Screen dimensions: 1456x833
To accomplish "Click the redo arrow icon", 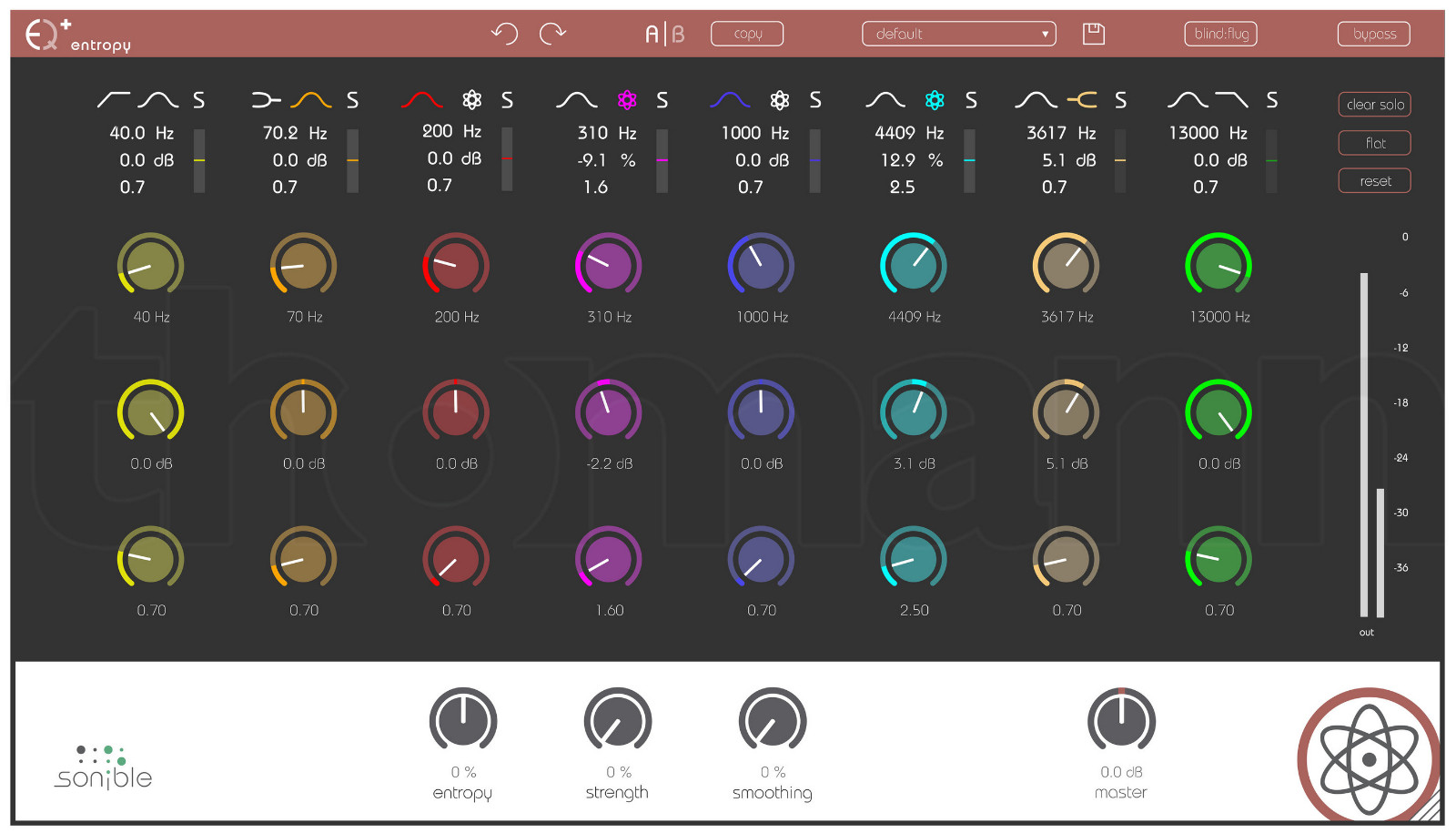I will [x=552, y=34].
